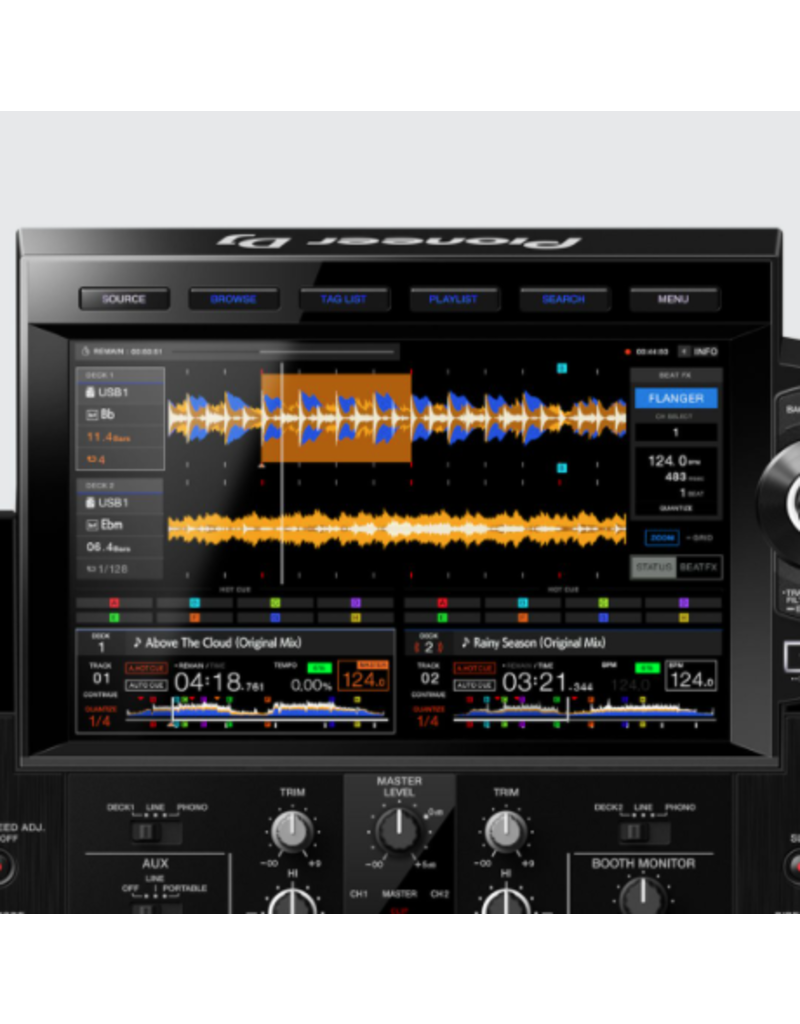Screen dimensions: 800x1024
Task: Select the FLANGER beat effect
Action: [675, 398]
